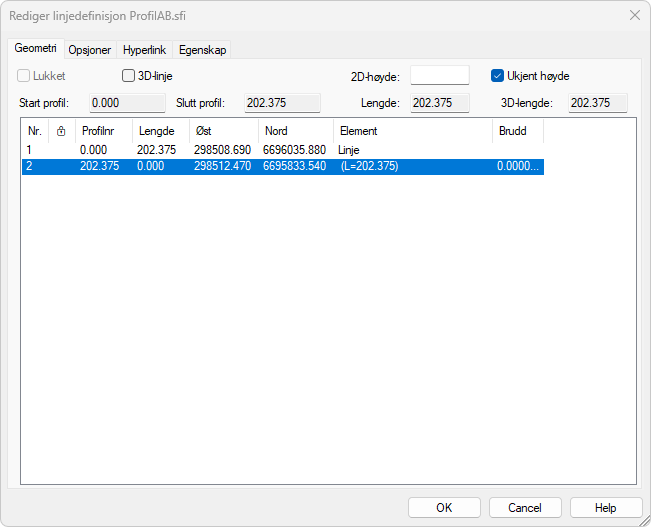Toggle the Lukket checkbox
This screenshot has width=651, height=527.
(24, 75)
